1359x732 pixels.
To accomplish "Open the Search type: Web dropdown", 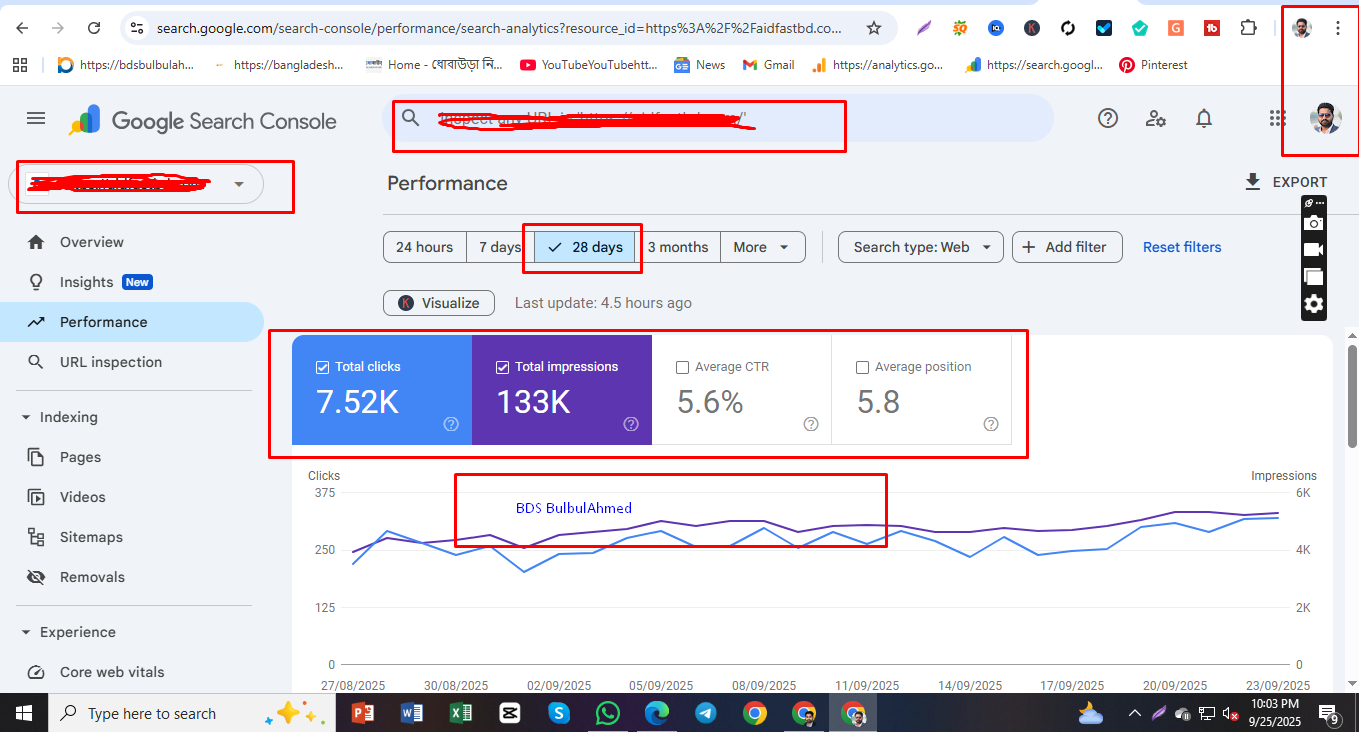I will [920, 247].
